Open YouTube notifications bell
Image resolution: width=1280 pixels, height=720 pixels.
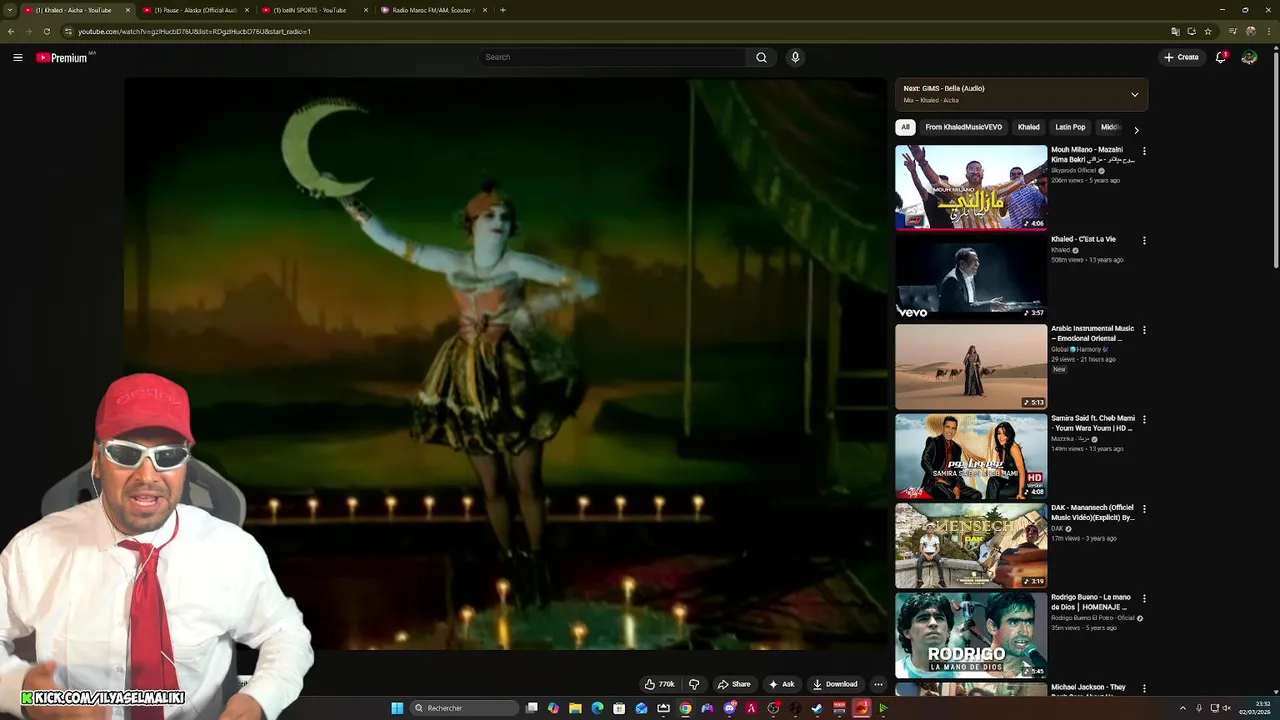[1220, 57]
